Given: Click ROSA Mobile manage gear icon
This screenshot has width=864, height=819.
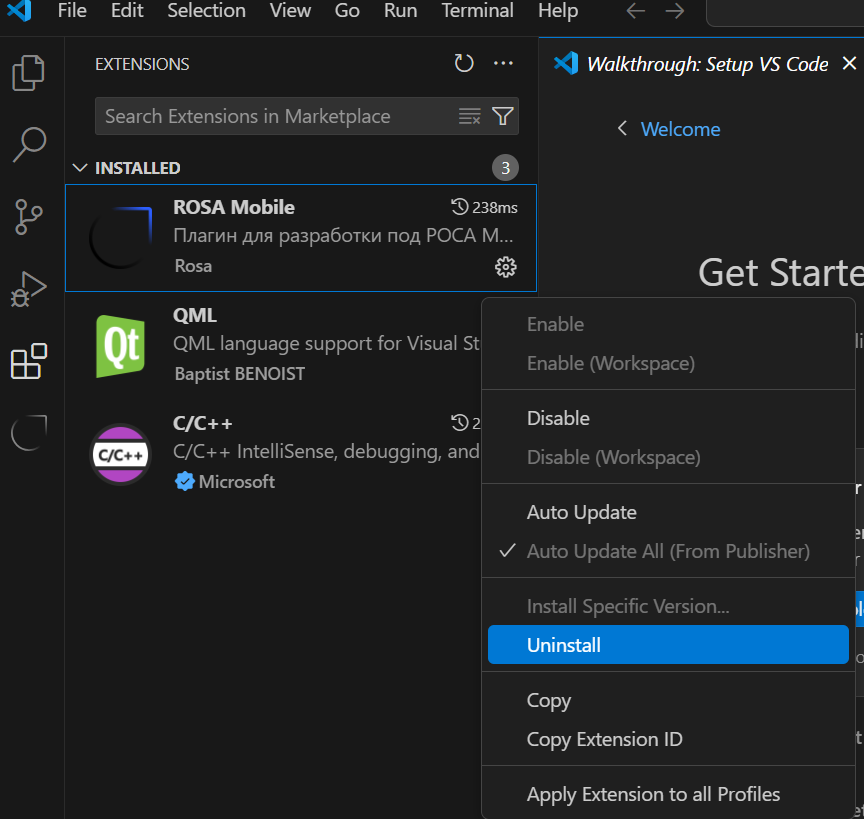Looking at the screenshot, I should (x=506, y=267).
